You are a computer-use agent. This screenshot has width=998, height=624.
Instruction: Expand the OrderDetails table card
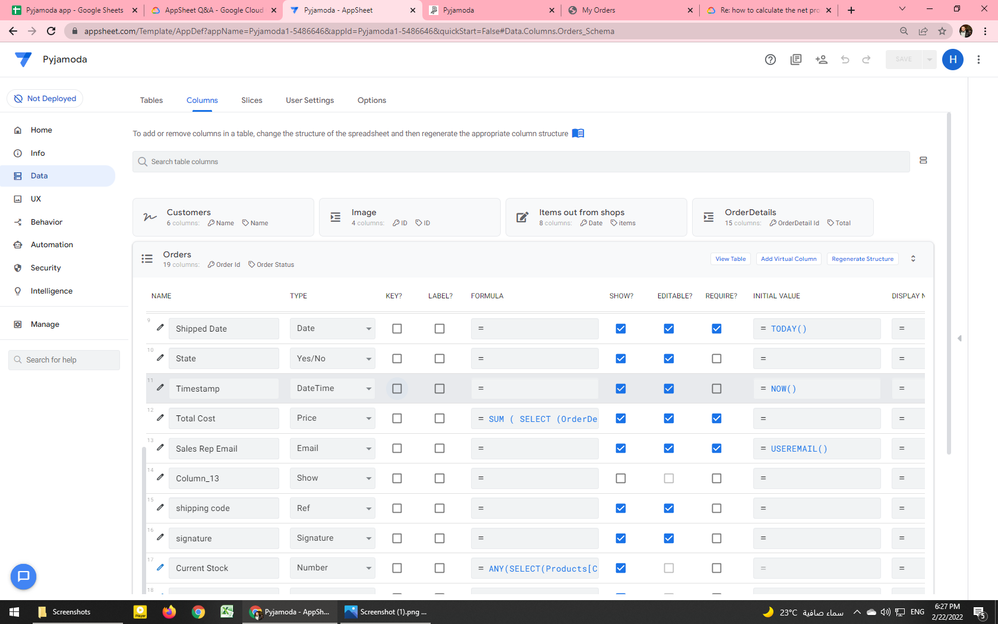click(782, 217)
